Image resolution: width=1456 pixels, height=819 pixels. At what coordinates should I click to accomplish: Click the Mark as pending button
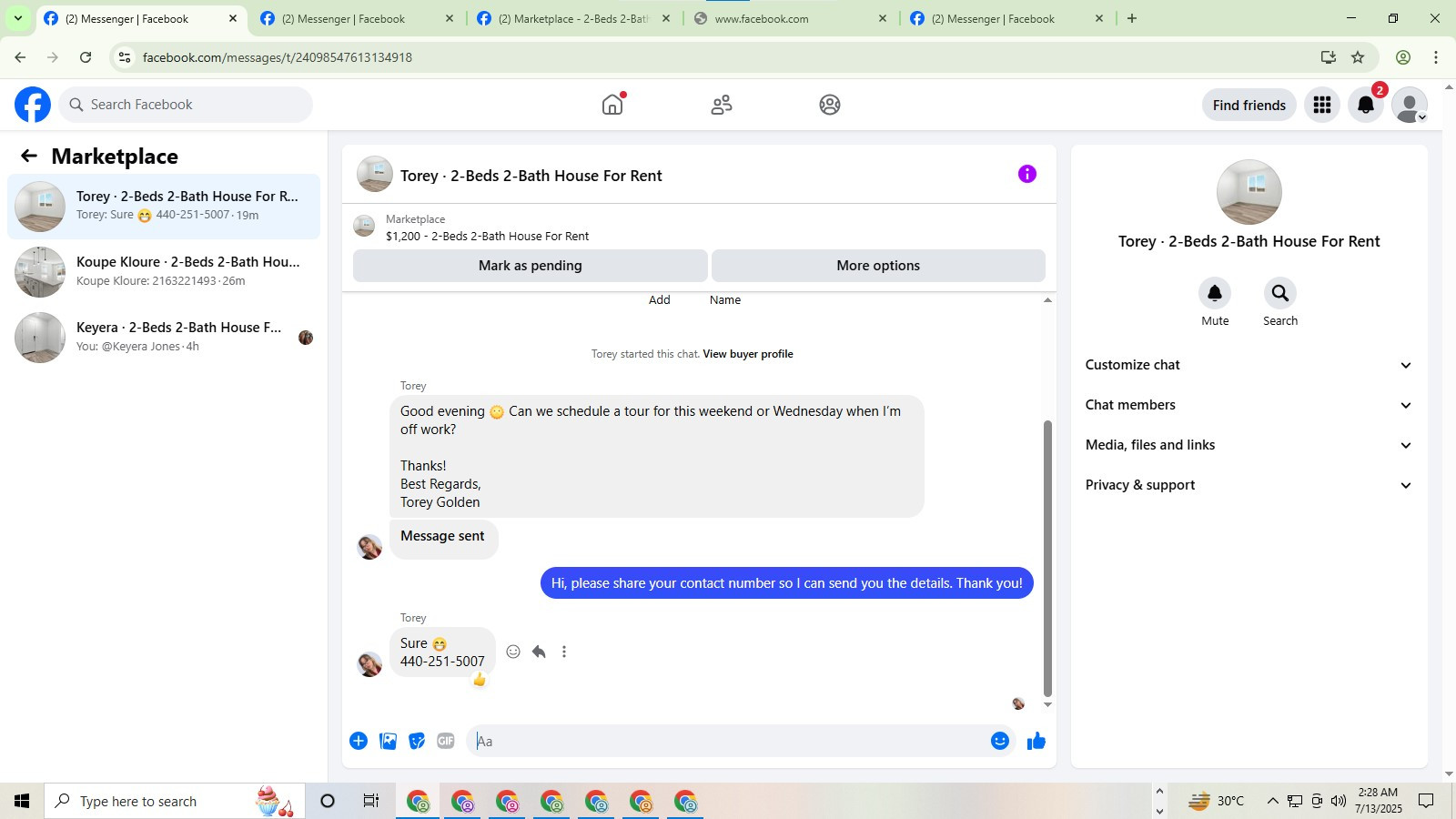click(531, 266)
